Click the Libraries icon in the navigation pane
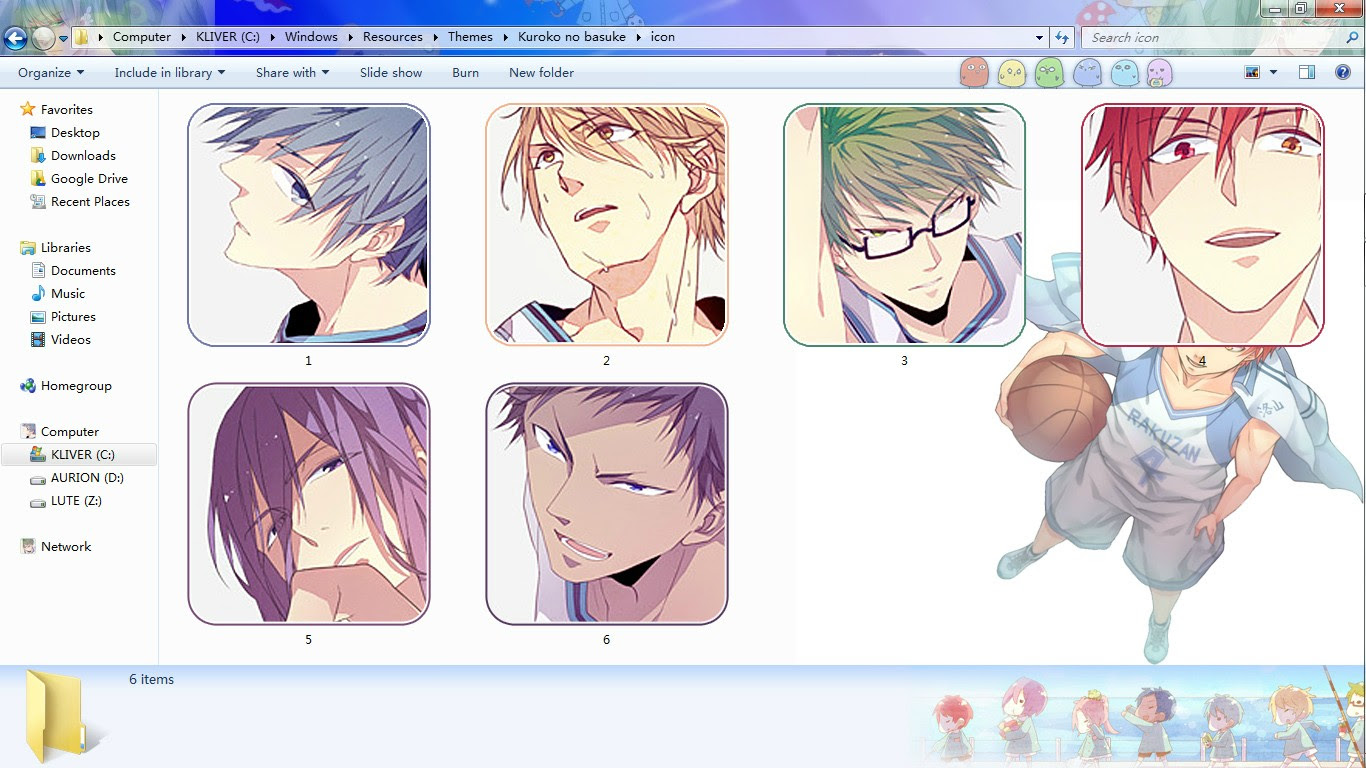Screen dimensions: 1366x768 pyautogui.click(x=28, y=247)
